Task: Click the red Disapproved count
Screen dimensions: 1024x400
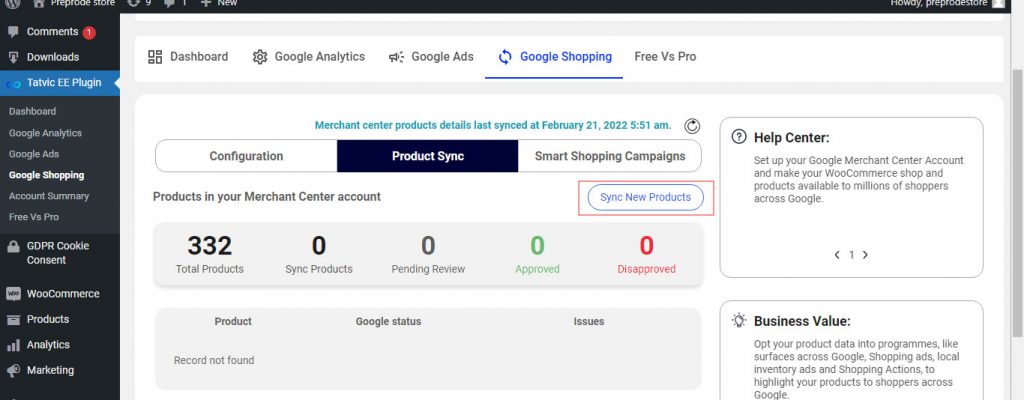Action: 647,246
